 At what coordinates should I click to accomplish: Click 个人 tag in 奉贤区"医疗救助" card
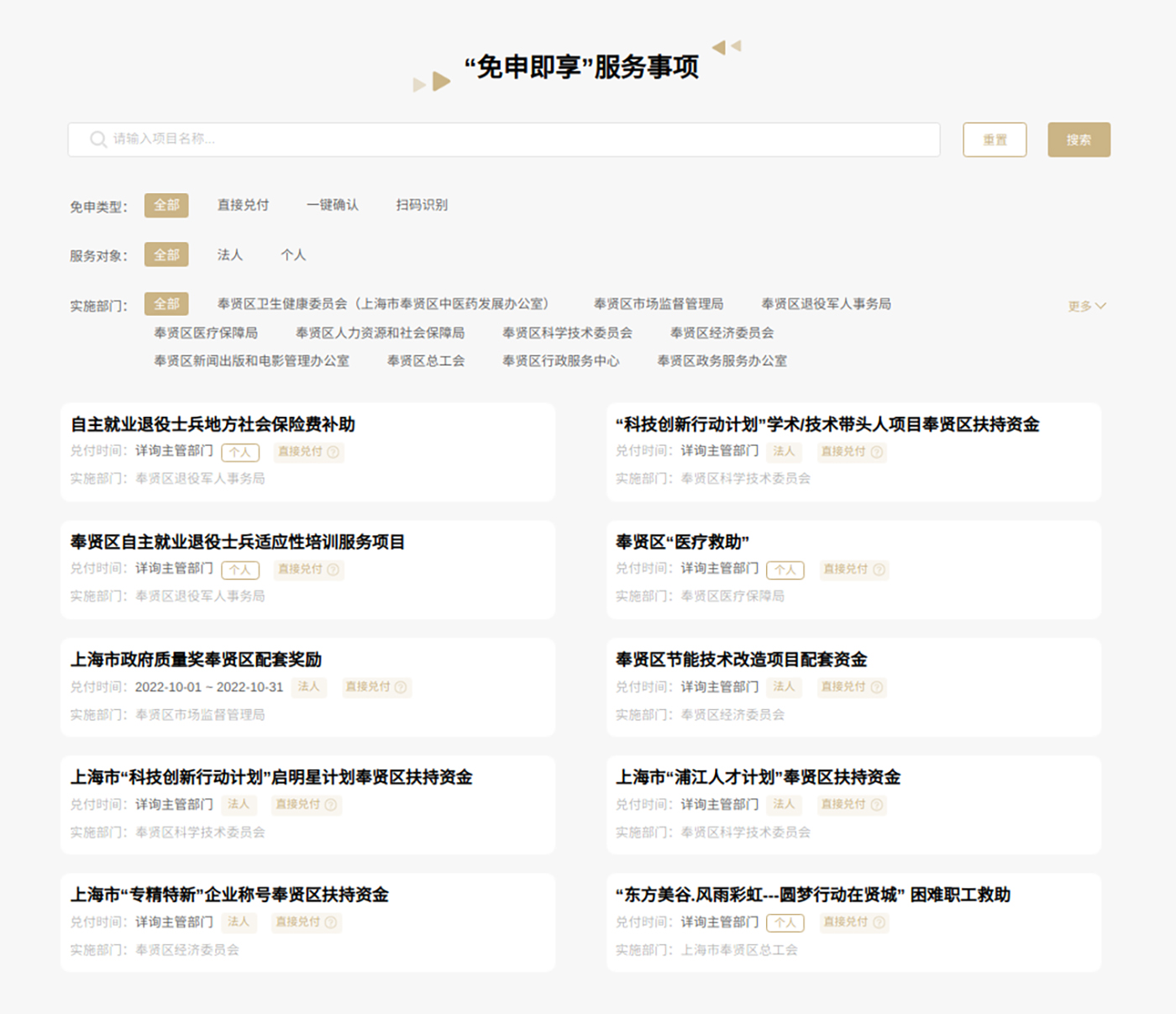tap(785, 570)
